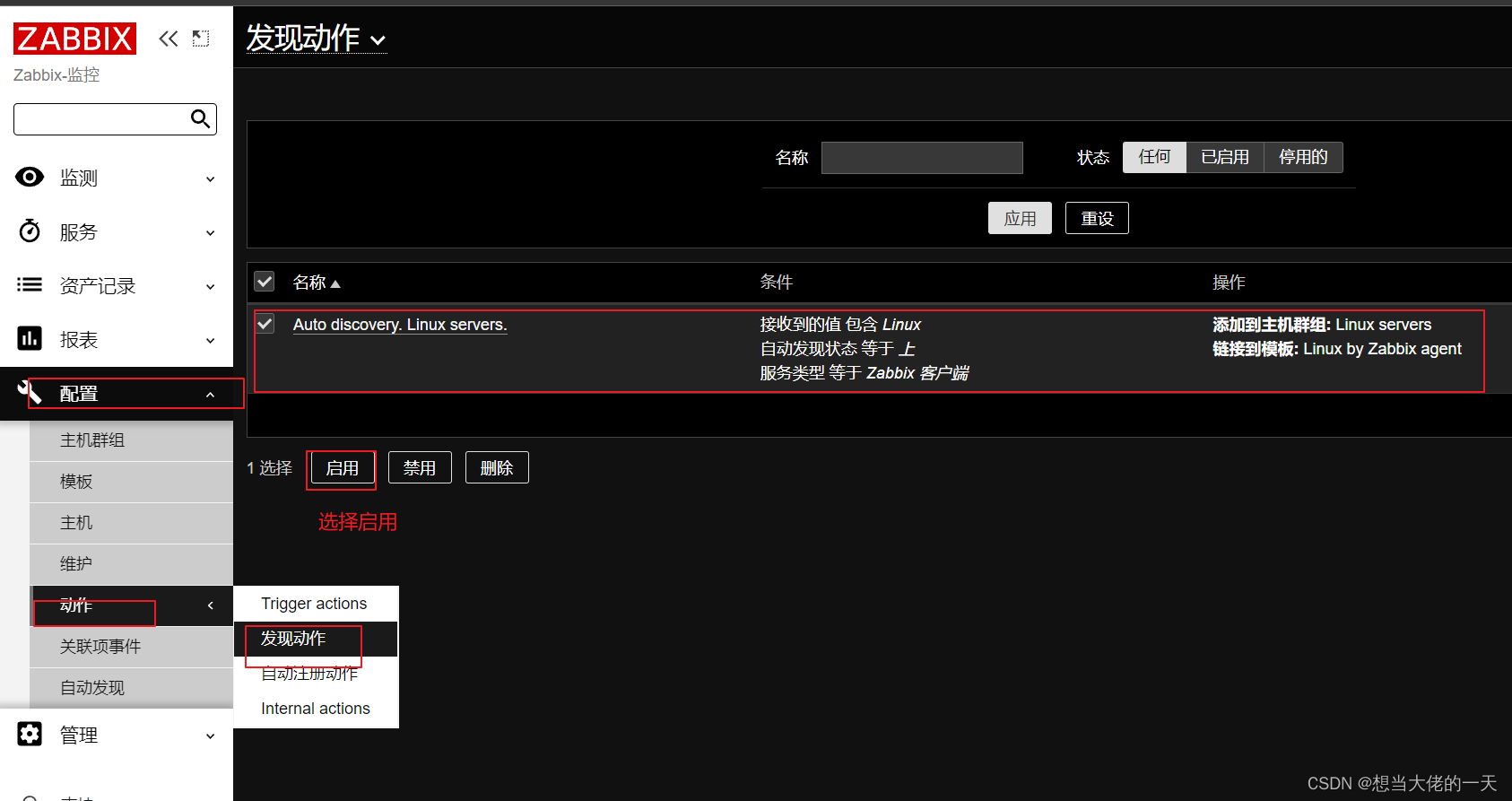Click the stopwatch icon for 服务
The image size is (1512, 801).
[x=30, y=231]
